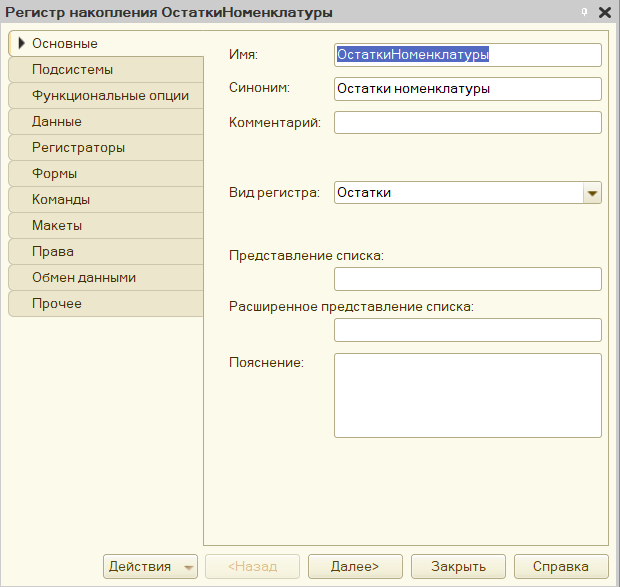The width and height of the screenshot is (620, 587).
Task: Focus the Комментарий text field
Action: coord(468,123)
